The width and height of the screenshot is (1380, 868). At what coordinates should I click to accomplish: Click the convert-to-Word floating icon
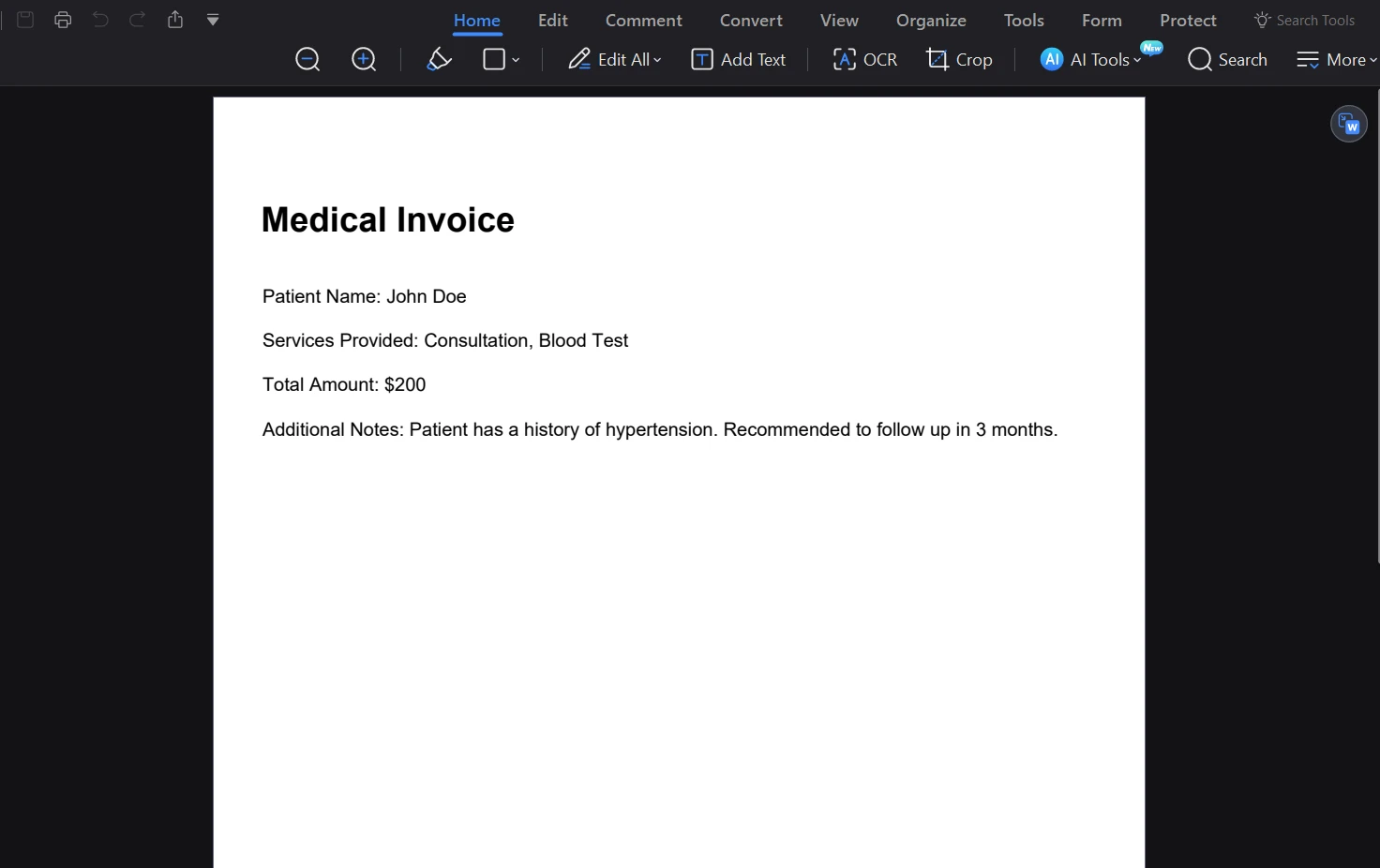coord(1348,124)
